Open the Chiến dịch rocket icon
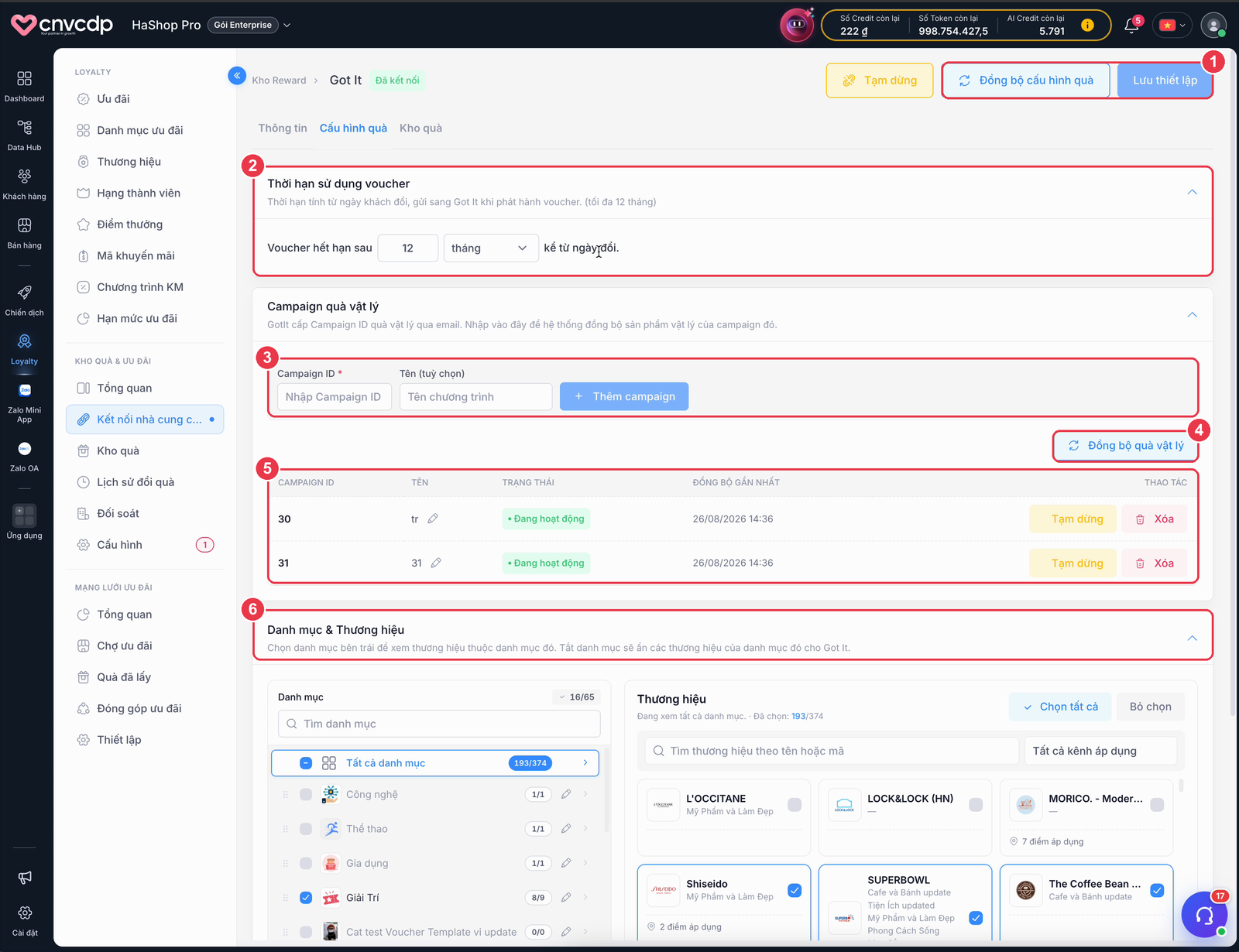Screen dimensions: 1239x952 [x=25, y=300]
